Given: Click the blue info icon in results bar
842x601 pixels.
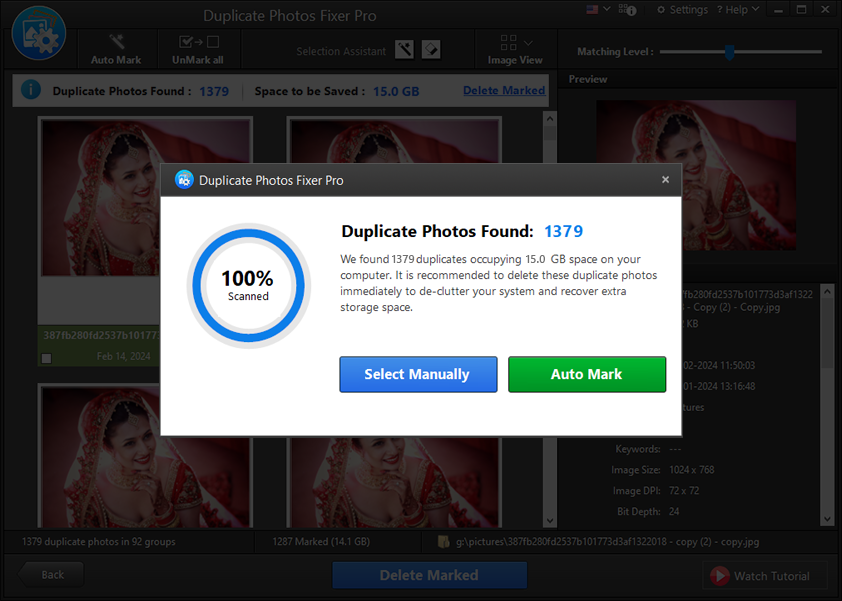Looking at the screenshot, I should tap(31, 89).
